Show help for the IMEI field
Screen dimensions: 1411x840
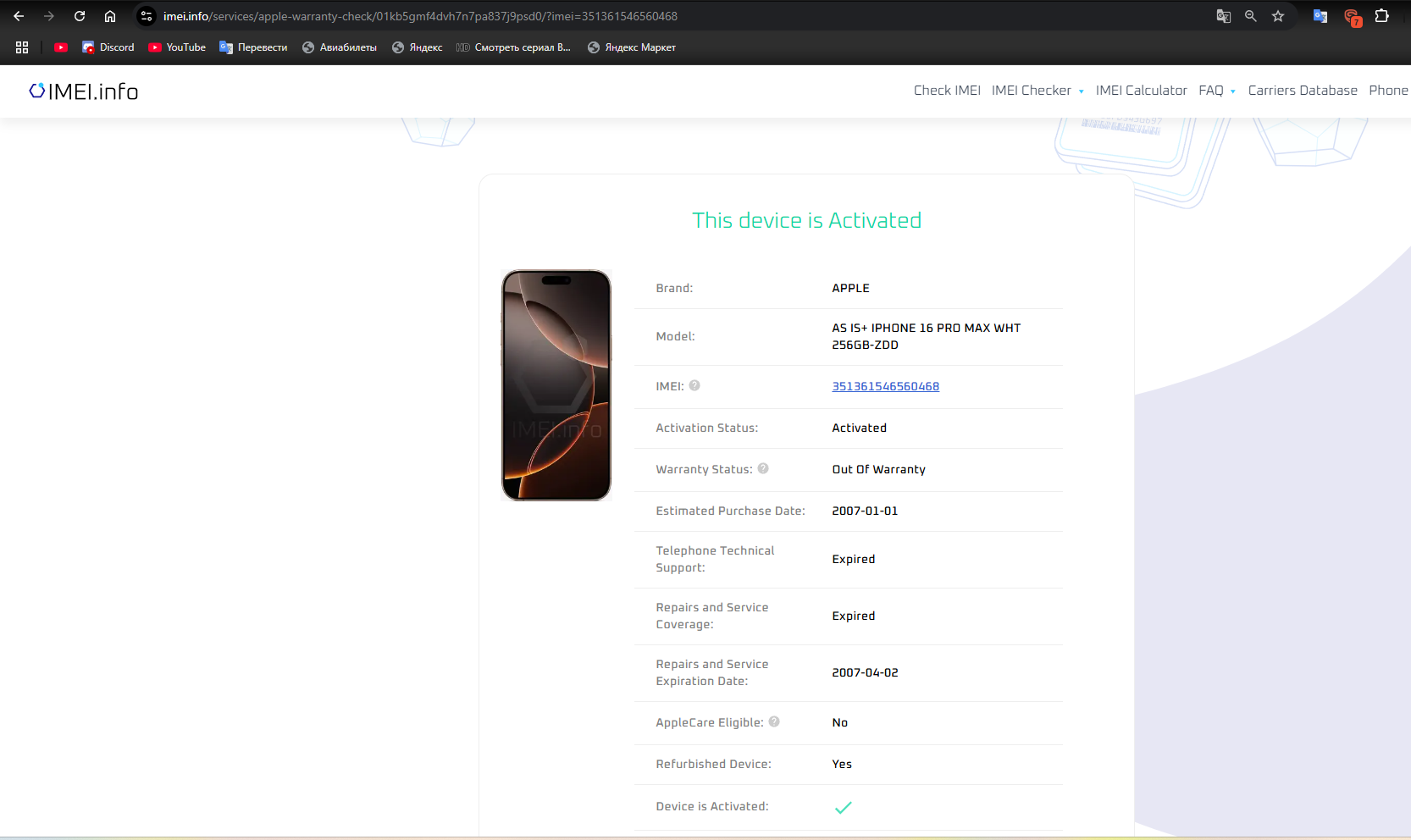click(694, 385)
